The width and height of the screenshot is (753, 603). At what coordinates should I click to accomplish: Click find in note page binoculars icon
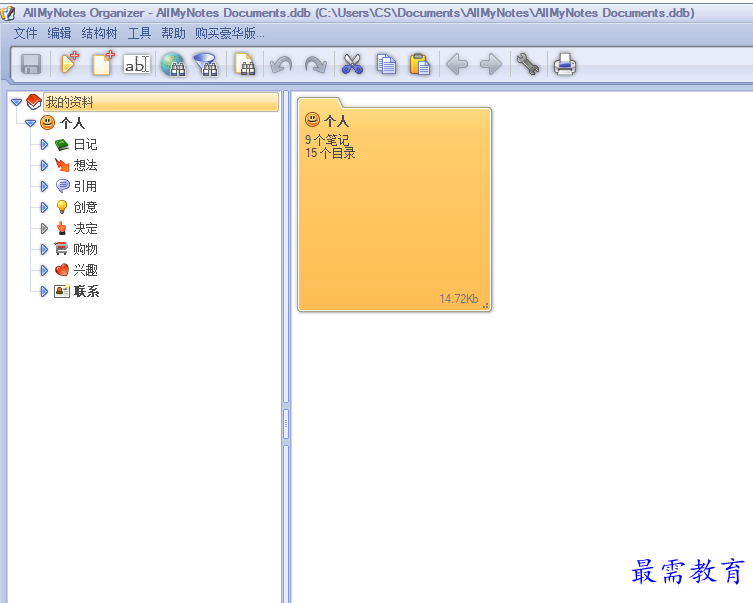coord(245,64)
